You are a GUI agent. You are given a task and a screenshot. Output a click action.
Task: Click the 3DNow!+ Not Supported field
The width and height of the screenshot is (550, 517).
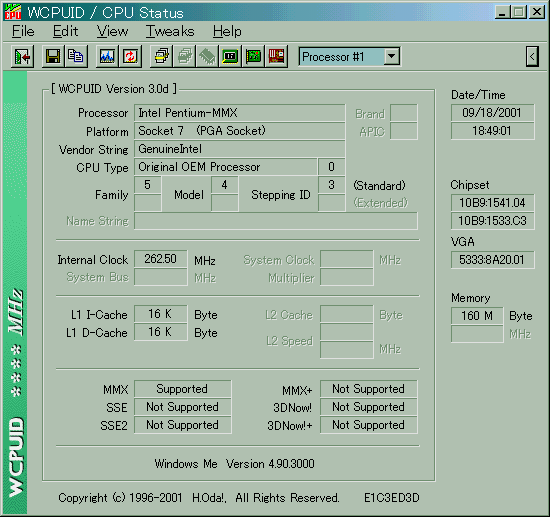point(369,425)
